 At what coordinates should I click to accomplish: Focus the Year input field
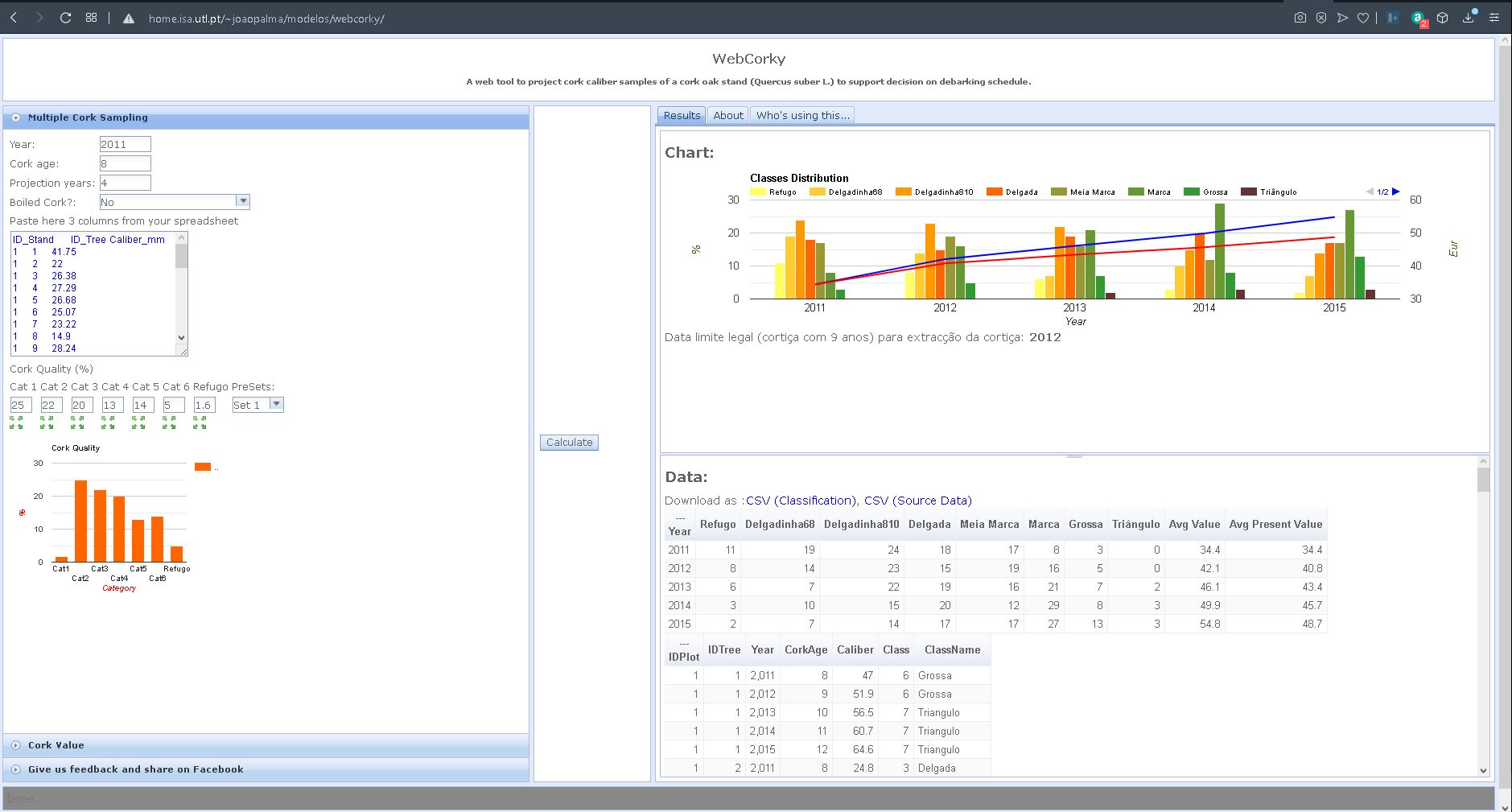[125, 144]
